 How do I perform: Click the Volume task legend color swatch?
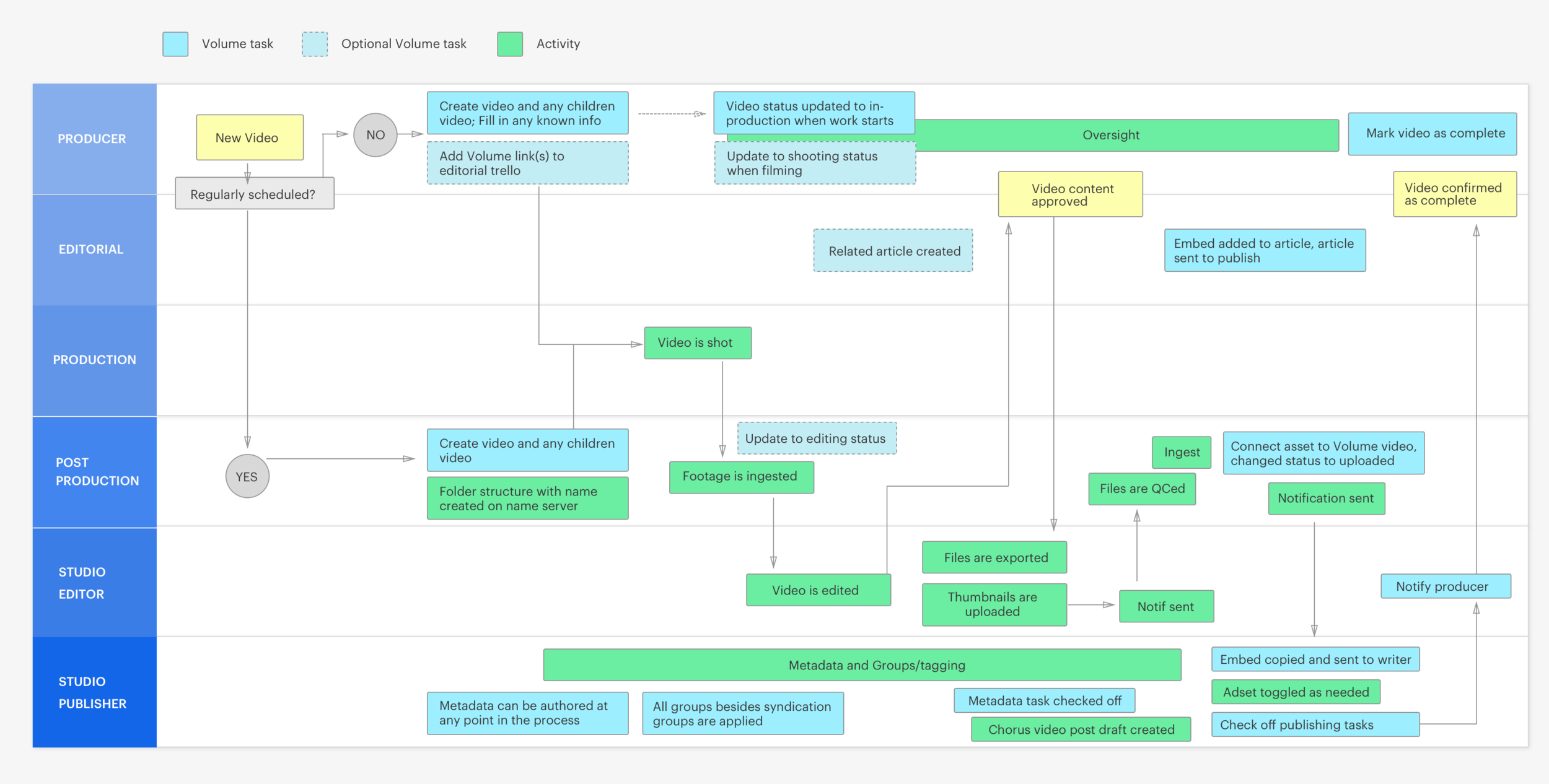point(175,44)
